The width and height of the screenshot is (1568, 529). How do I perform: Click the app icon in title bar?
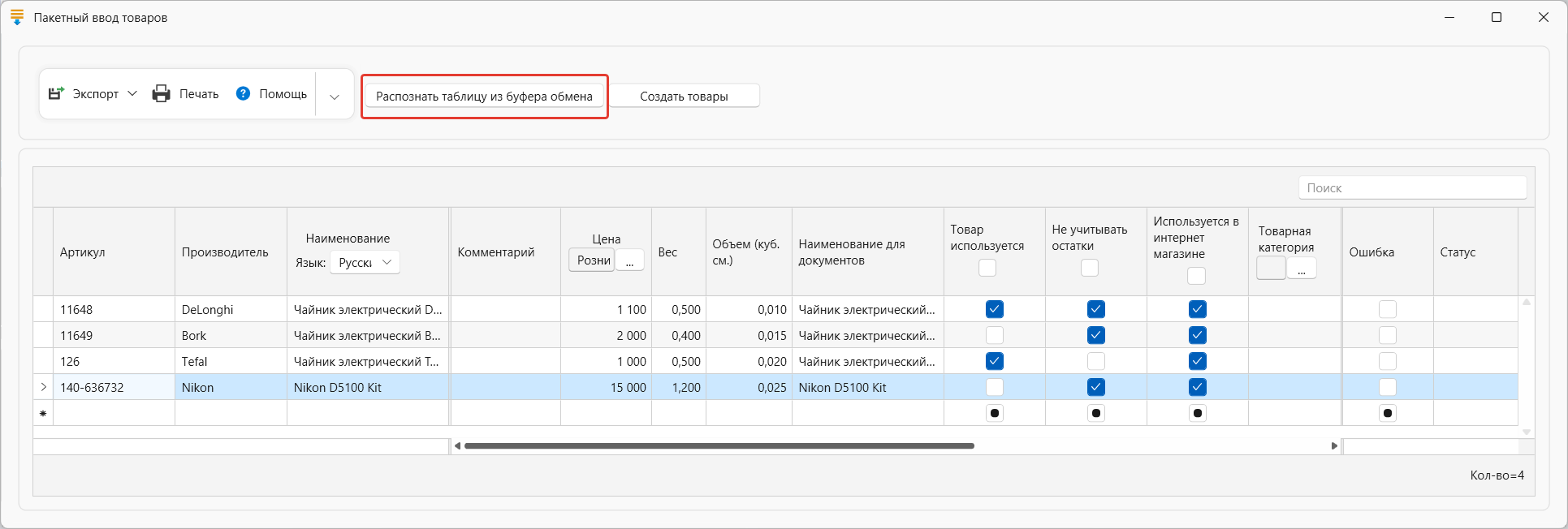17,17
